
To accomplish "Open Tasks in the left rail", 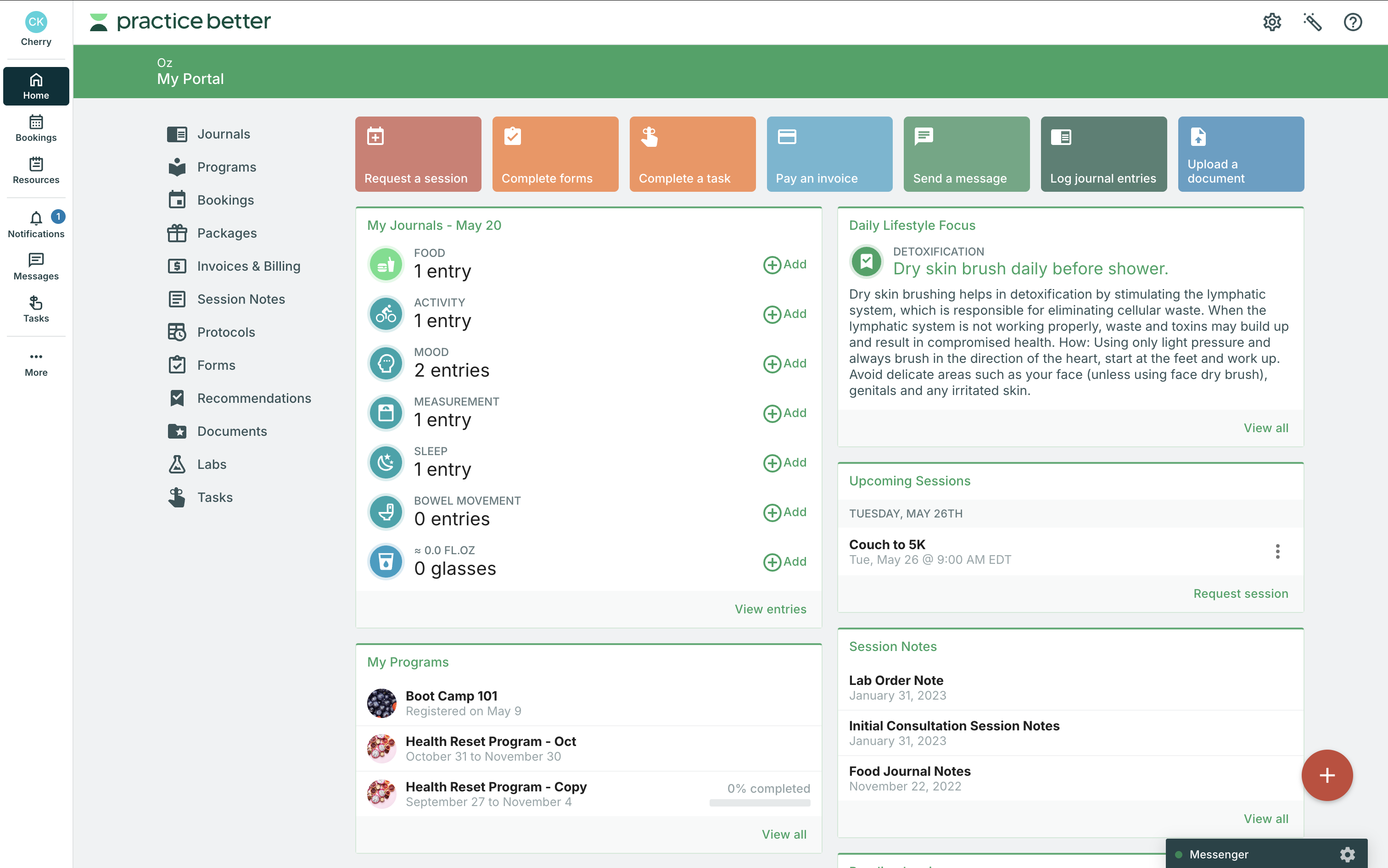I will click(x=36, y=309).
